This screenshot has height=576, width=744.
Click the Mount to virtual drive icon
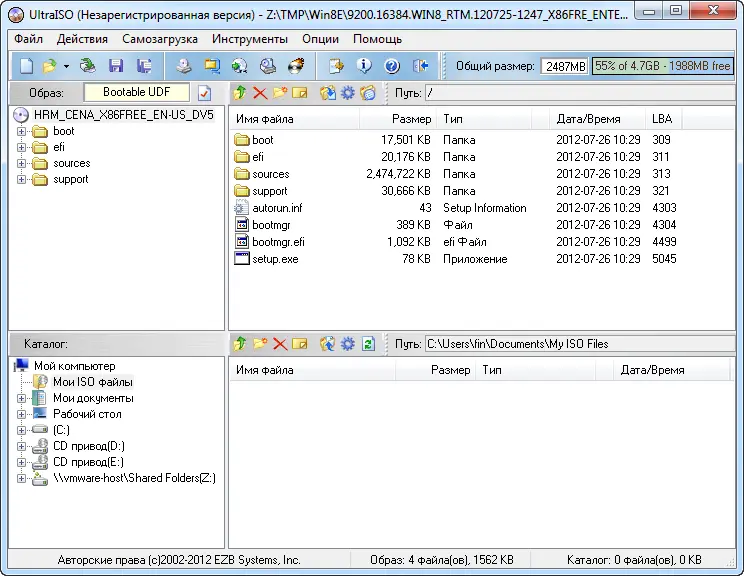(268, 66)
